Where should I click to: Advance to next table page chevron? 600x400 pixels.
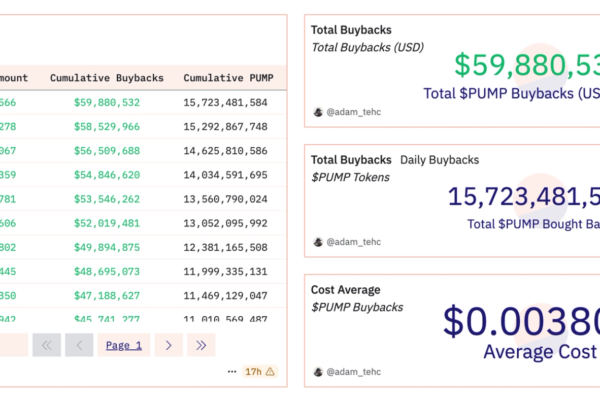coord(168,345)
